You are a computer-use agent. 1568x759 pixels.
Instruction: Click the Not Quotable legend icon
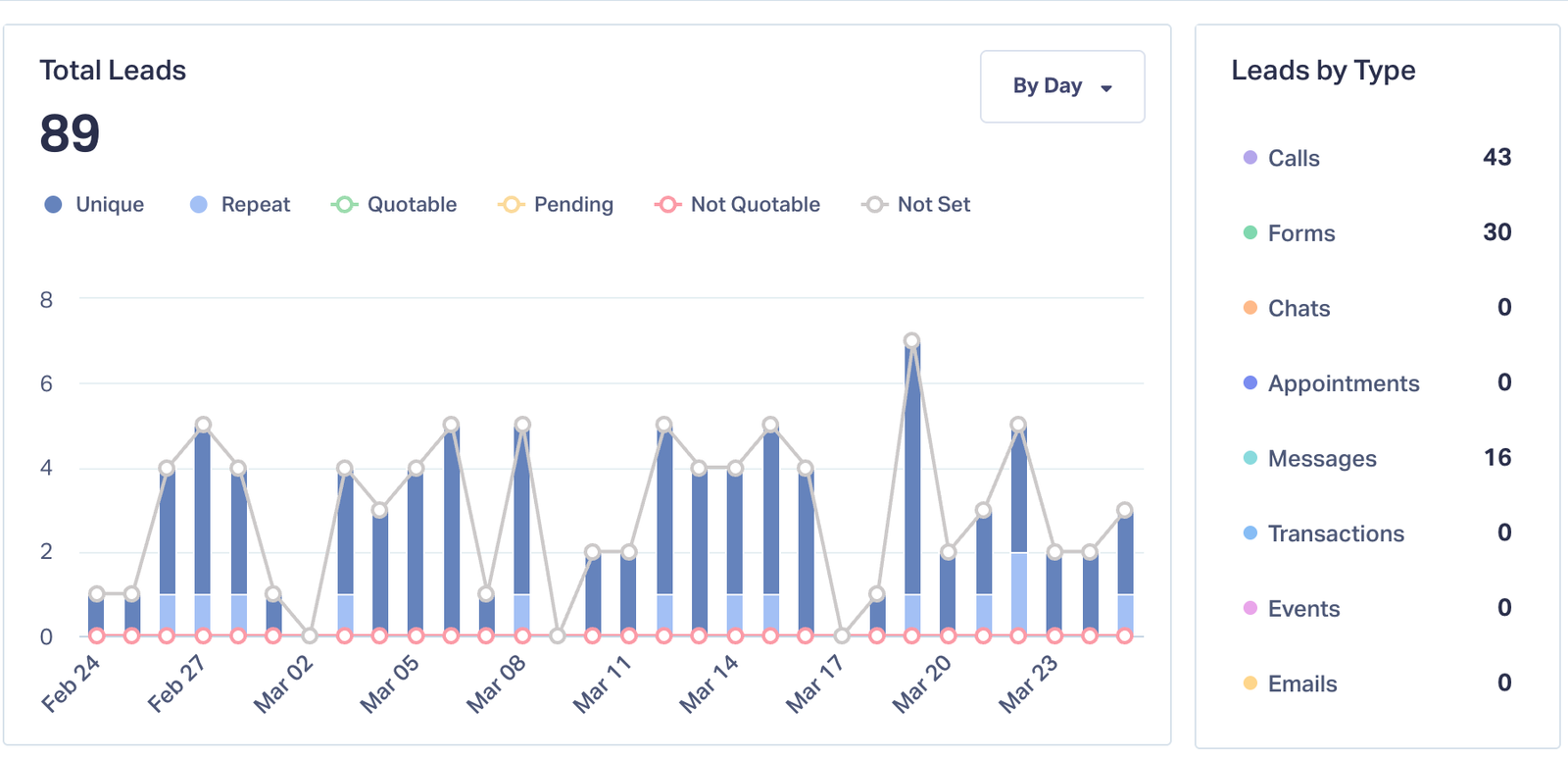point(667,204)
